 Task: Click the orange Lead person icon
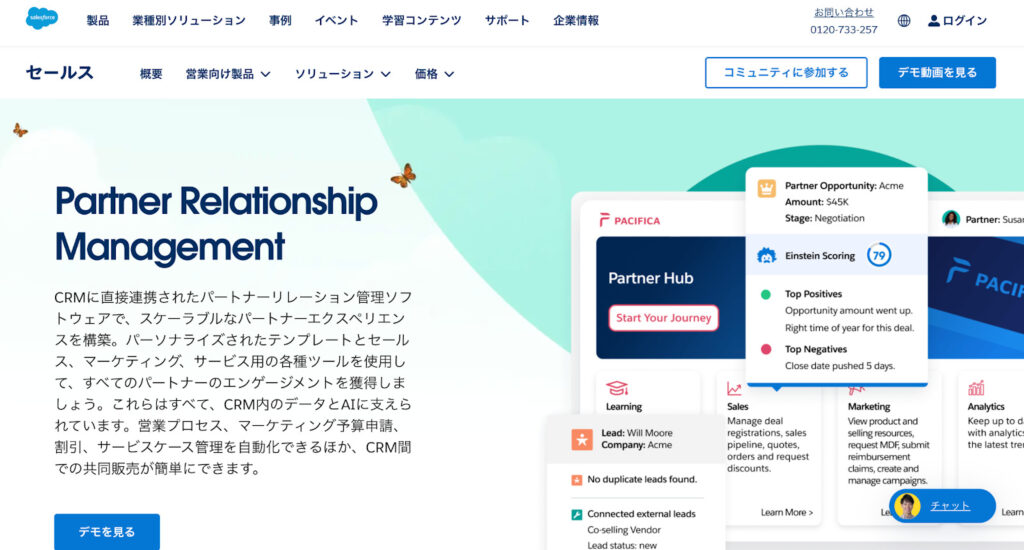581,439
